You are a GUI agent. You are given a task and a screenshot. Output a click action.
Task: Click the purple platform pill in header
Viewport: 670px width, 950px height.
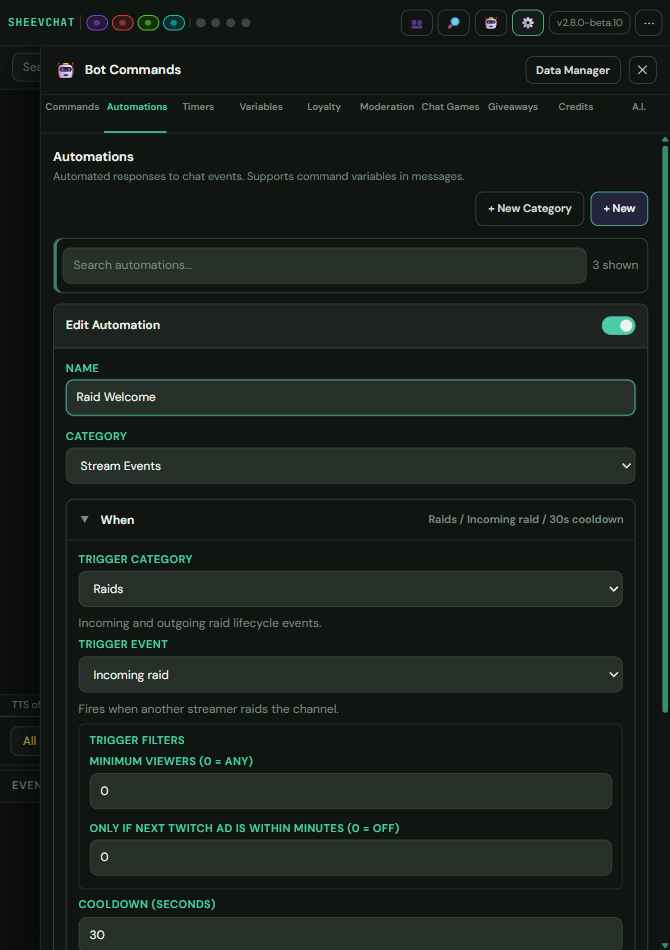pyautogui.click(x=97, y=23)
